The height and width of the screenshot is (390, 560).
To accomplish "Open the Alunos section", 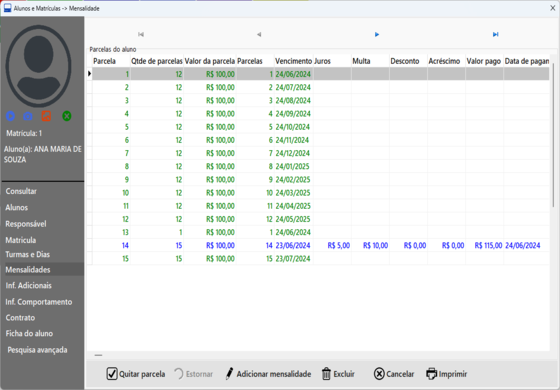I will [16, 208].
